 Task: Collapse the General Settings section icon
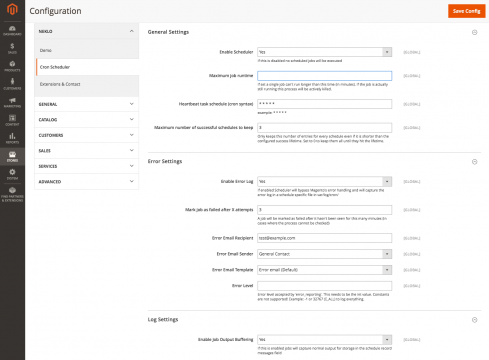475,32
